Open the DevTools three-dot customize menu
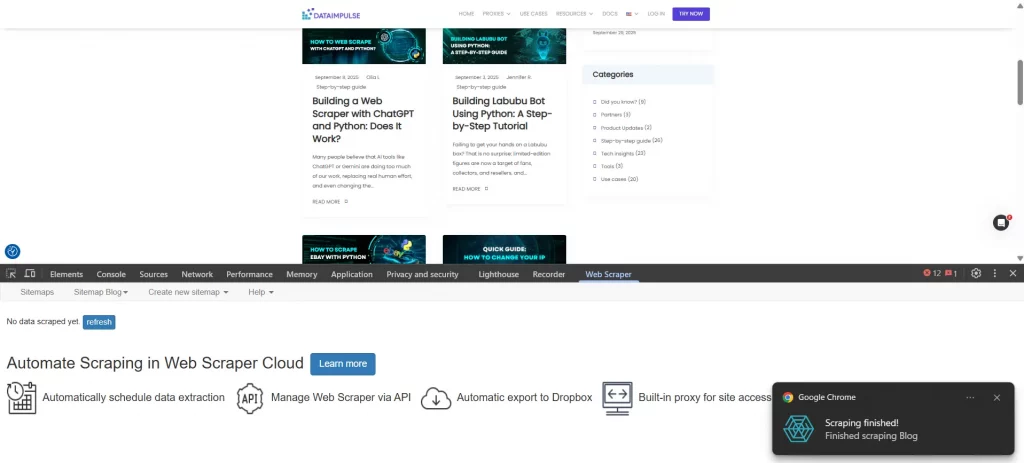This screenshot has height=463, width=1024. point(995,273)
